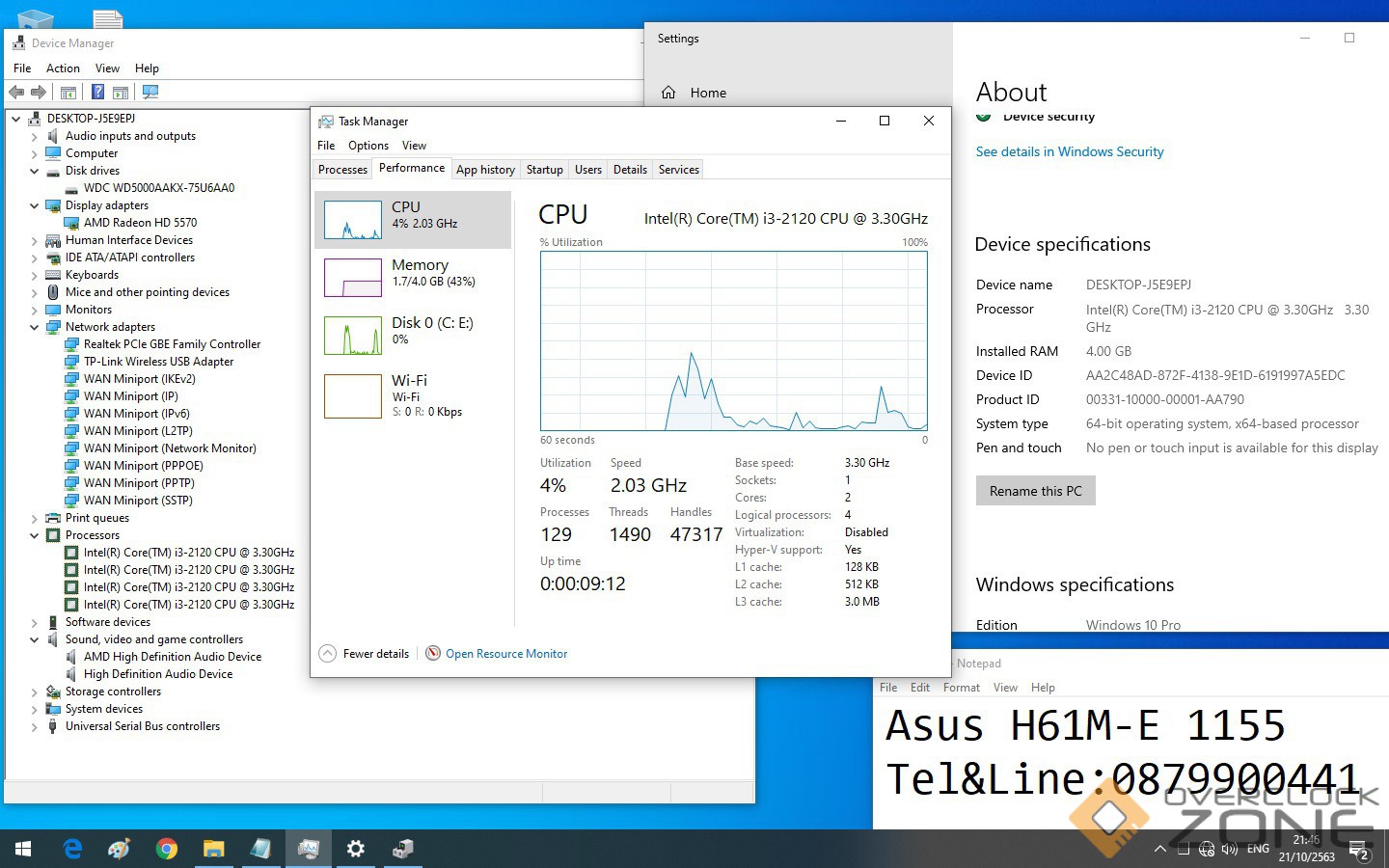
Task: Expand the Keyboards node
Action: 35,276
